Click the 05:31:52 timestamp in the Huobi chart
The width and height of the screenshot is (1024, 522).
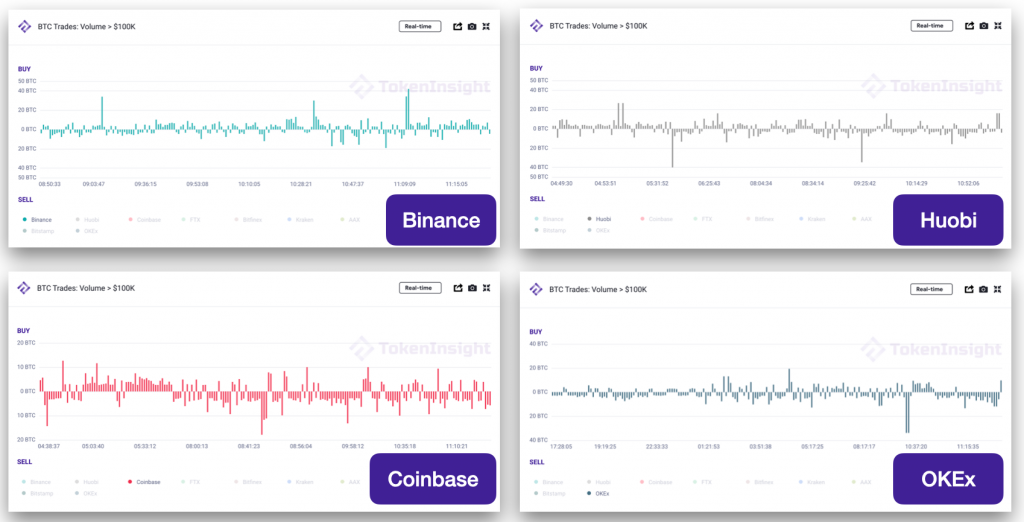coord(657,184)
